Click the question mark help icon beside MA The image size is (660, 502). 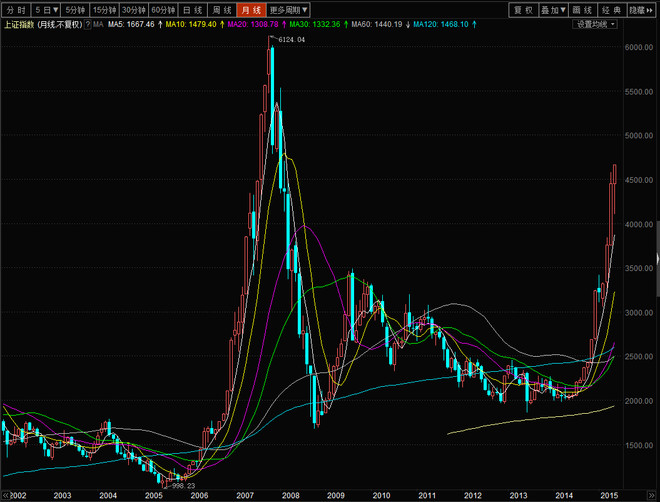coord(88,24)
